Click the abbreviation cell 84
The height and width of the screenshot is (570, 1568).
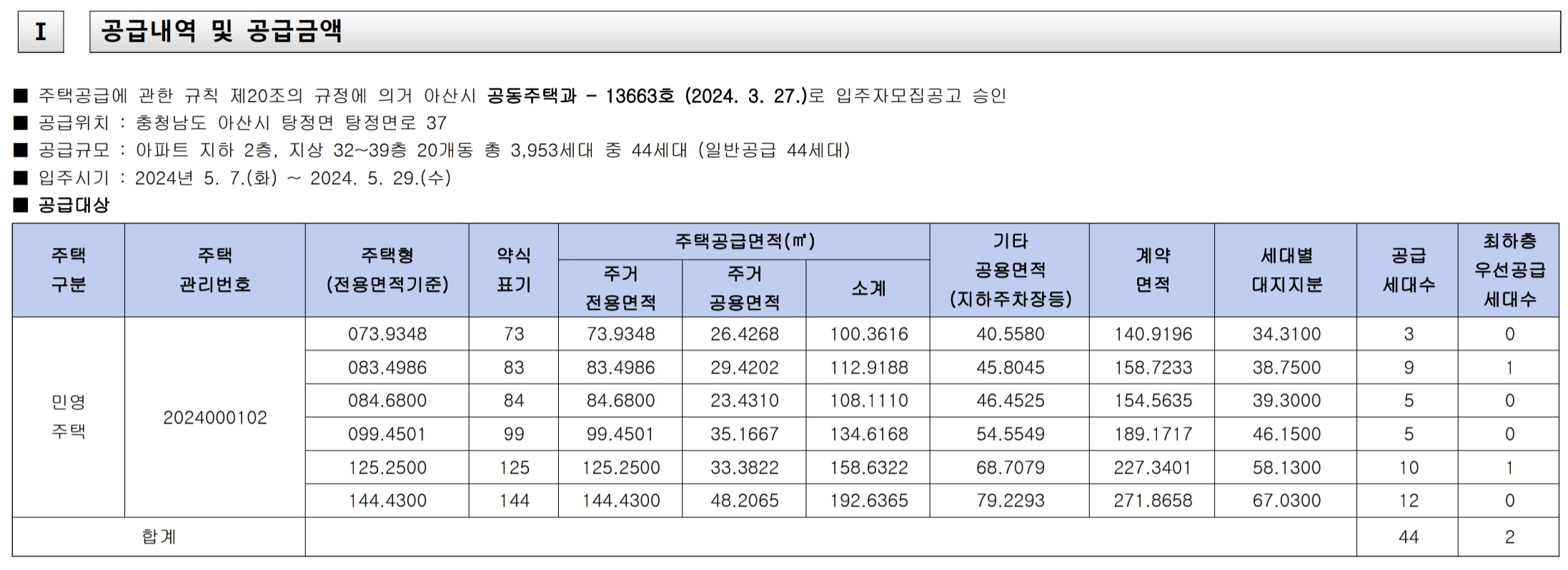pos(514,401)
